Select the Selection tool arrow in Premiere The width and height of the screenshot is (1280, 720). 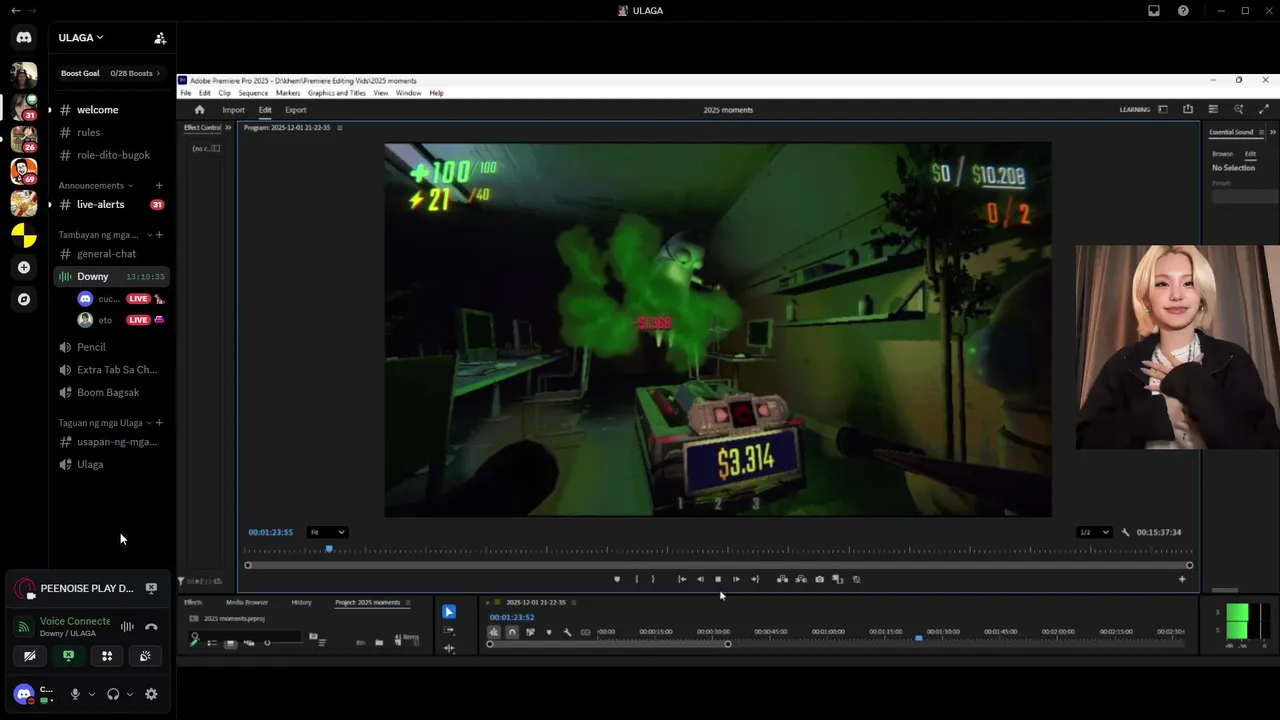pos(449,612)
